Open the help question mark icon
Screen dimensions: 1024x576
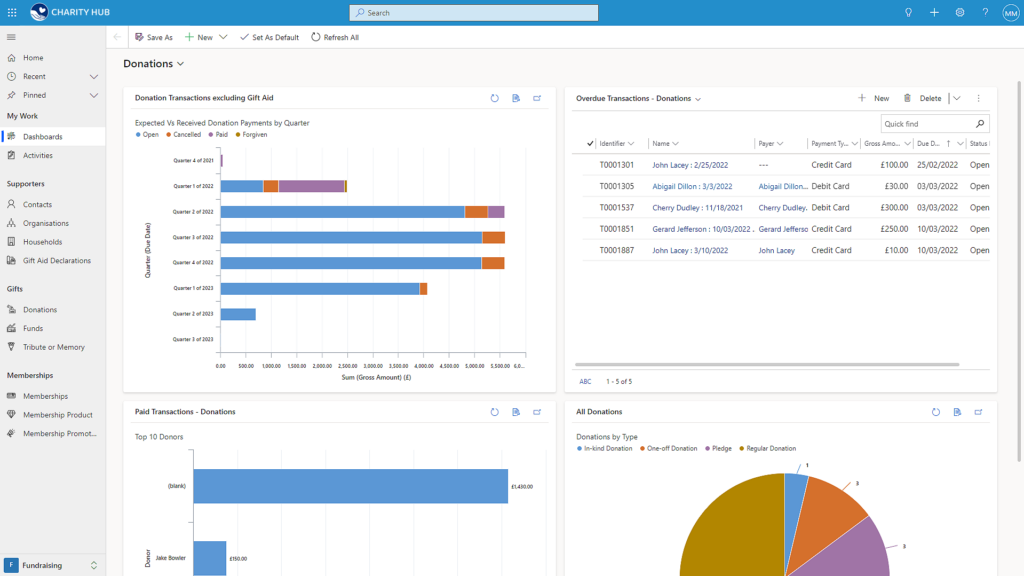985,12
